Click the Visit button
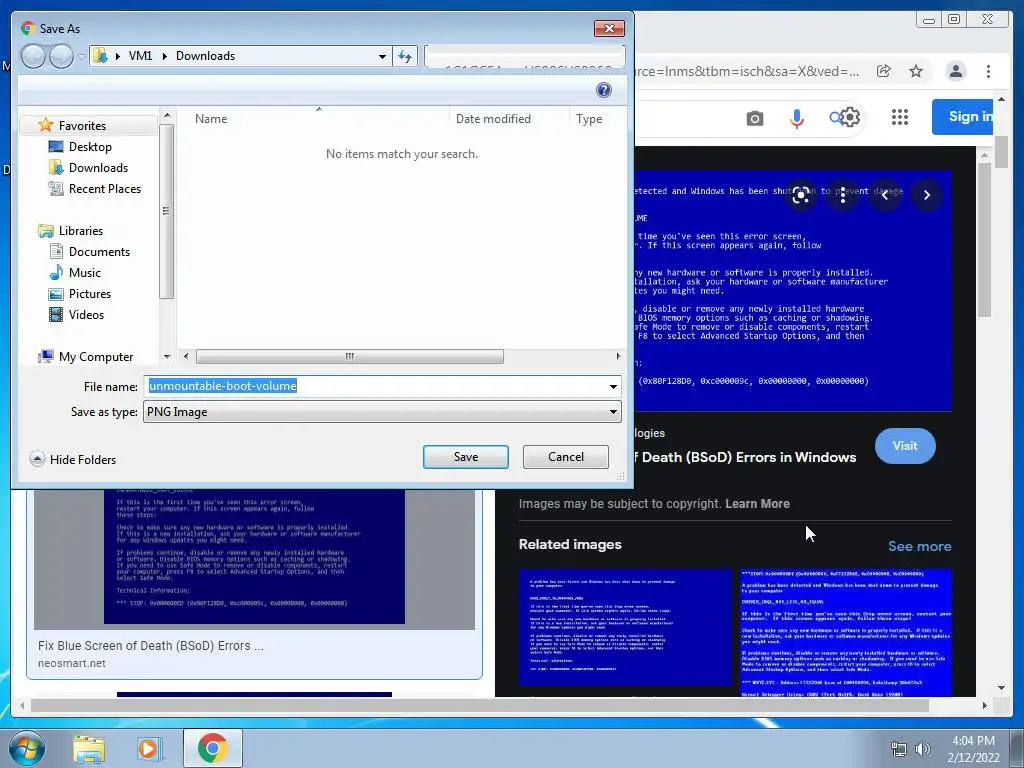 point(905,445)
